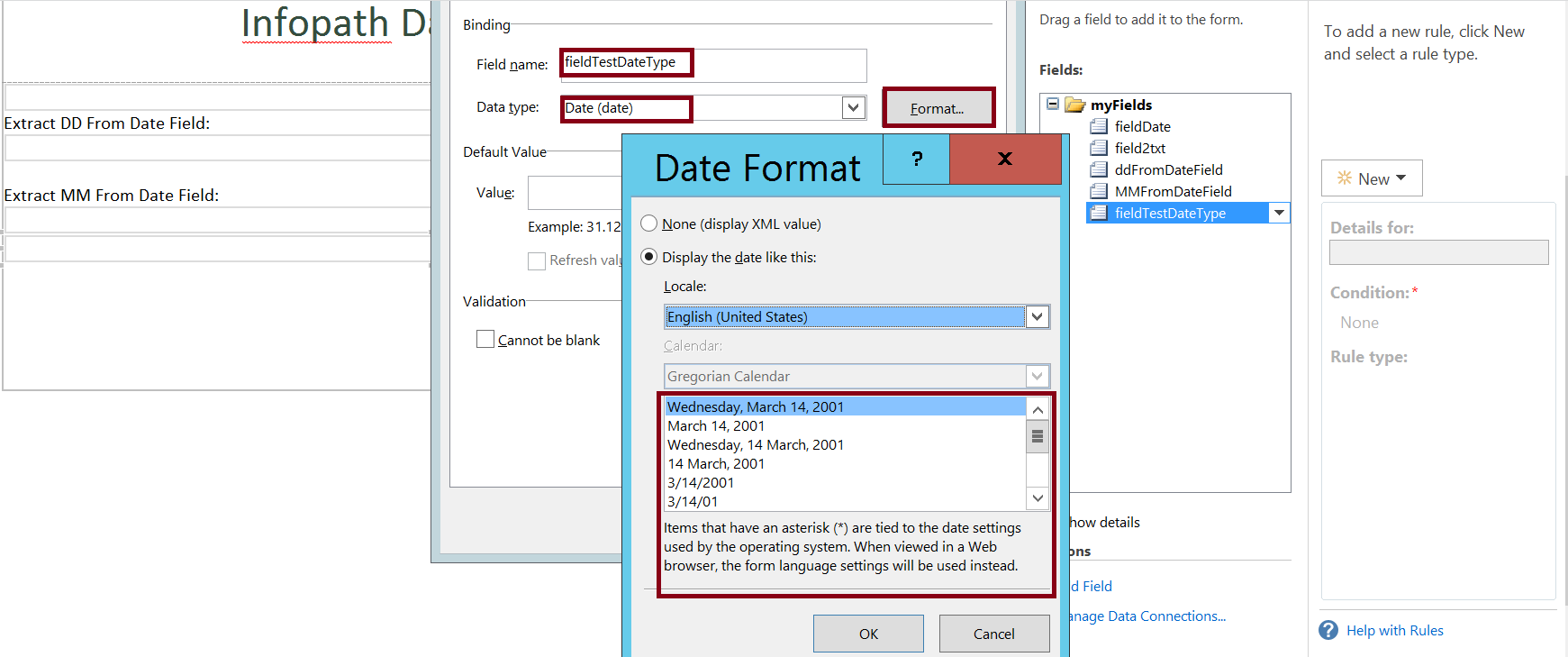Click the field2txt field icon
1568x657 pixels.
(x=1099, y=148)
